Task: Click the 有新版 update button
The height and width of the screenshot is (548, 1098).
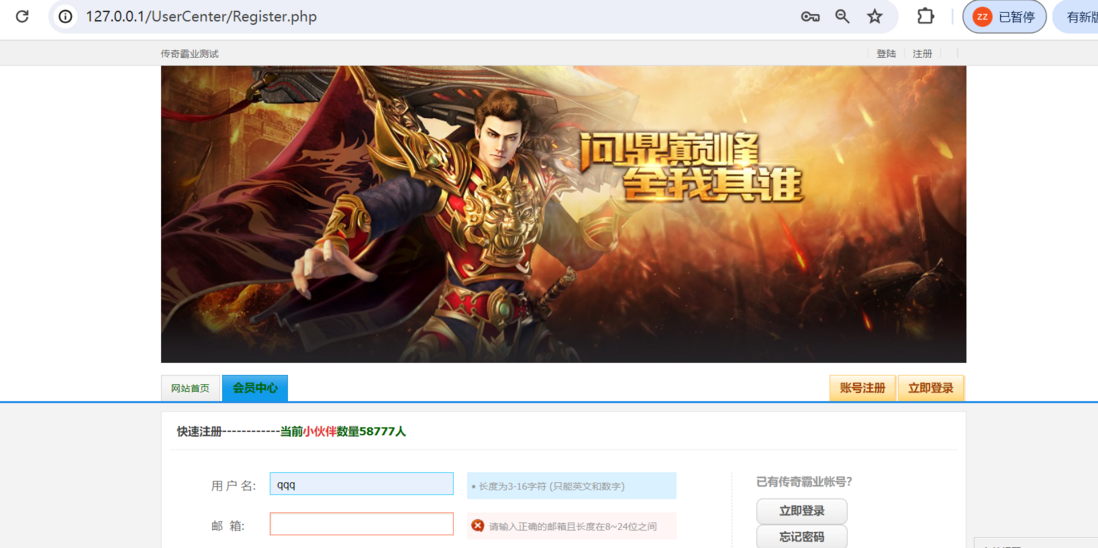Action: [x=1076, y=17]
